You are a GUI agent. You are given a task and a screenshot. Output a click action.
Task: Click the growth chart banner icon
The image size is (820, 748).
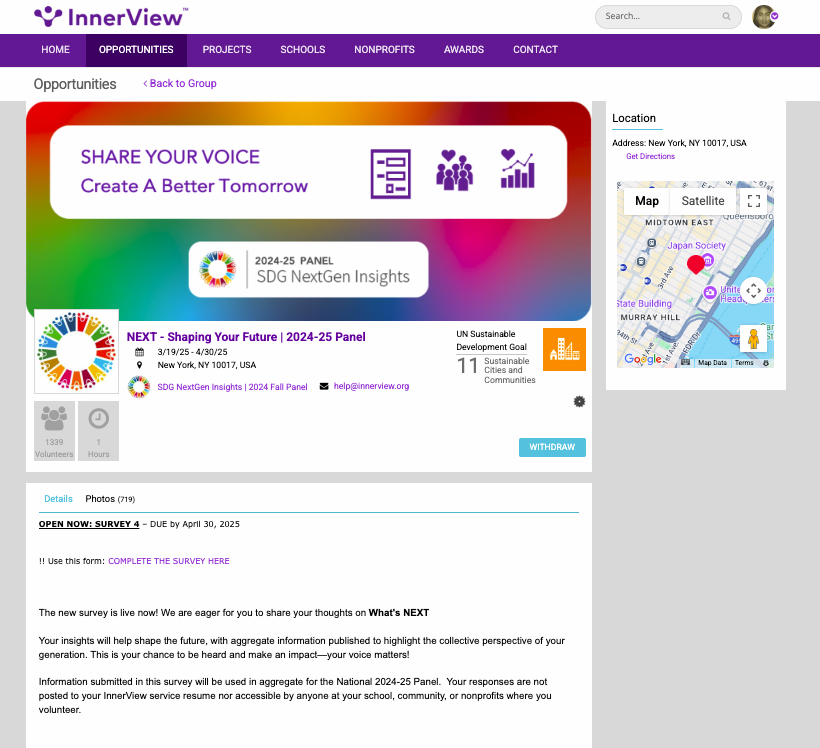pyautogui.click(x=518, y=168)
